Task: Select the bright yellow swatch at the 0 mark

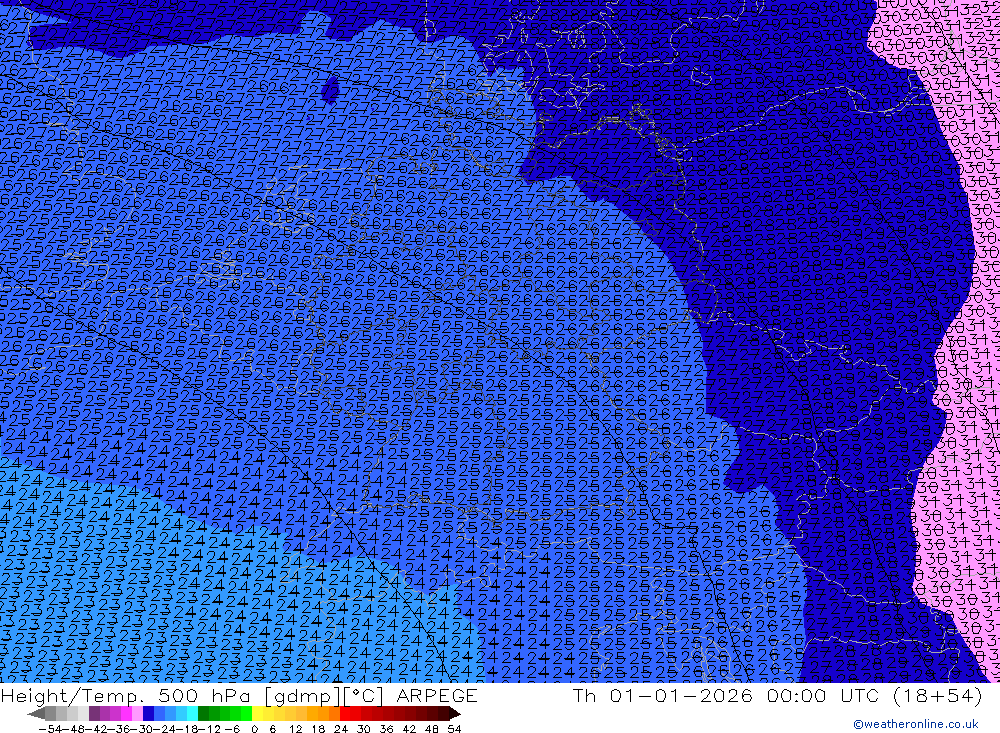Action: tap(258, 714)
